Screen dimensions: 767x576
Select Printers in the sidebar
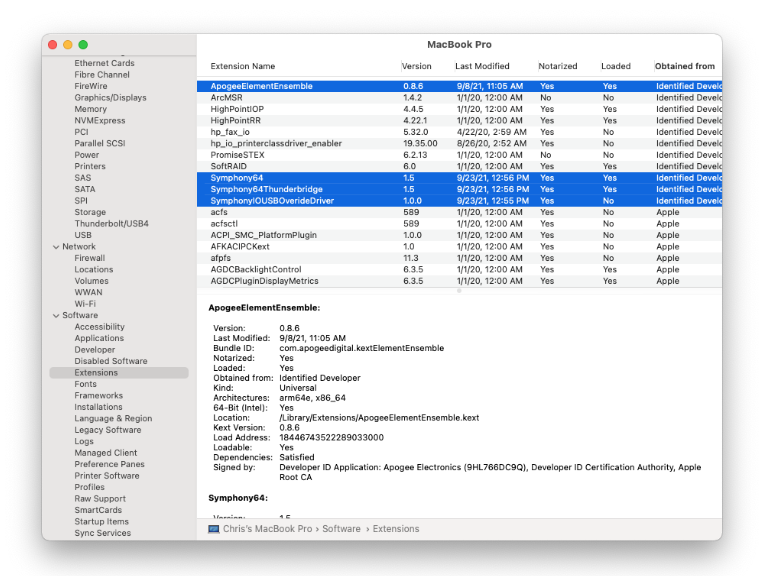point(90,166)
